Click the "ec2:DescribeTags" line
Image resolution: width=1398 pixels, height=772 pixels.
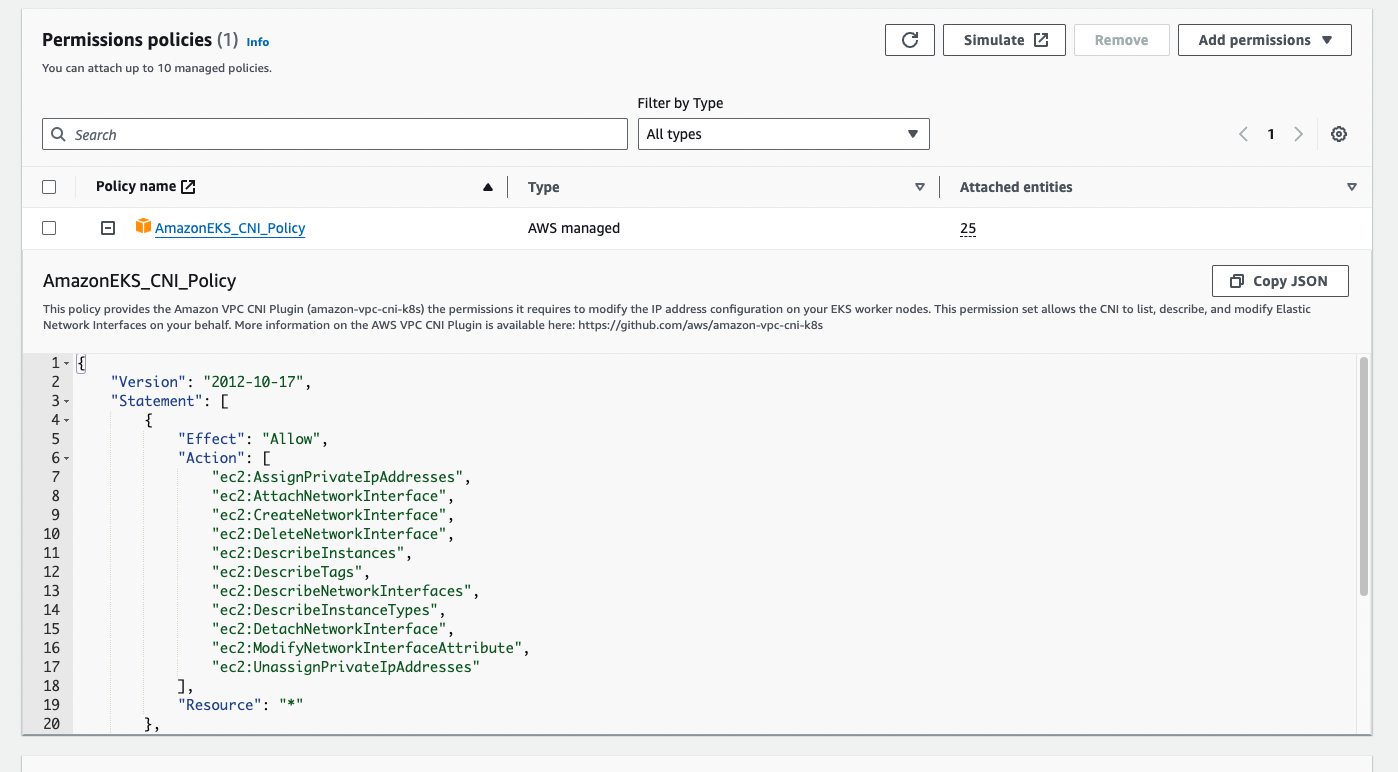coord(290,572)
